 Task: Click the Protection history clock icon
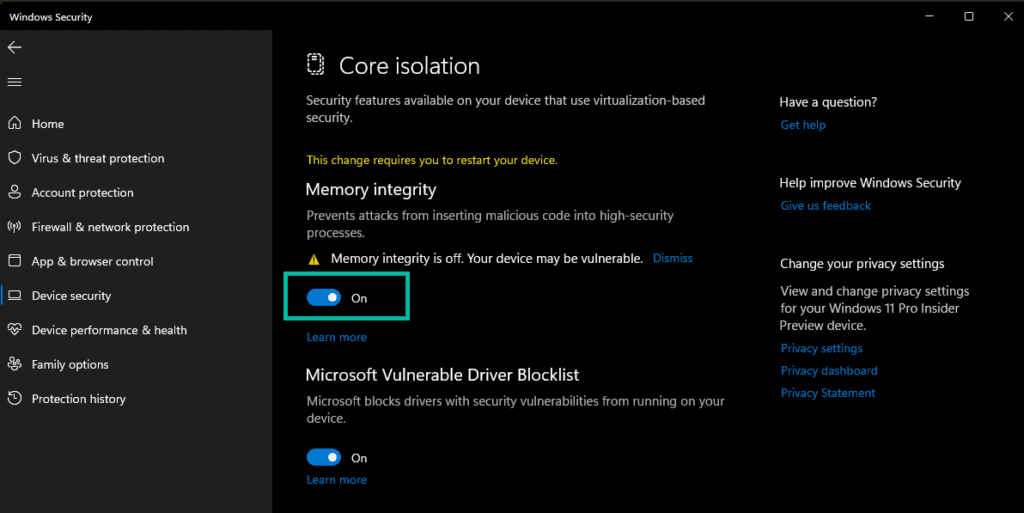tap(14, 399)
